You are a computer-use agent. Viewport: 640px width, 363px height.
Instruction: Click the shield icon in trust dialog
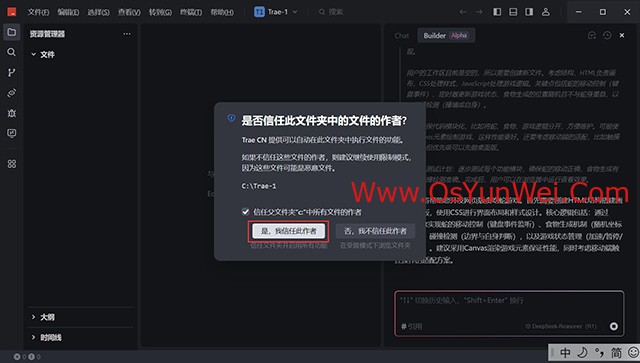(x=231, y=118)
